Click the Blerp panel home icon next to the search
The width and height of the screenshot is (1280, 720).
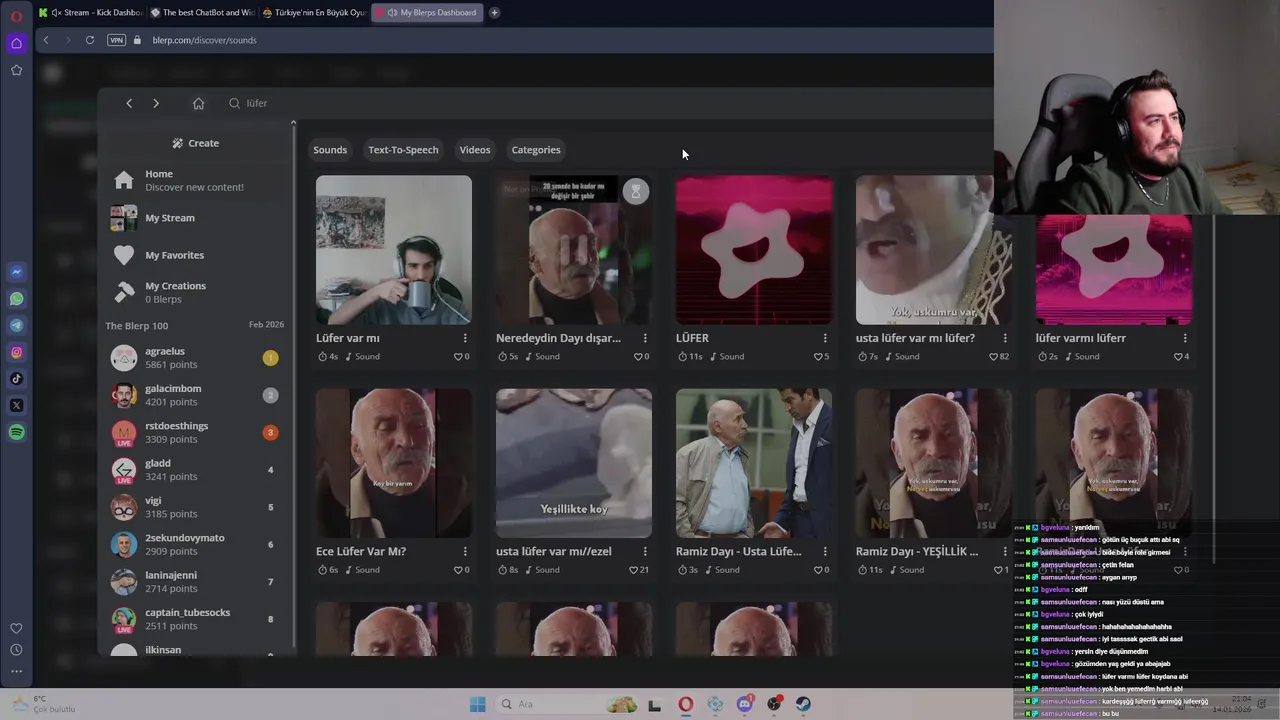198,103
